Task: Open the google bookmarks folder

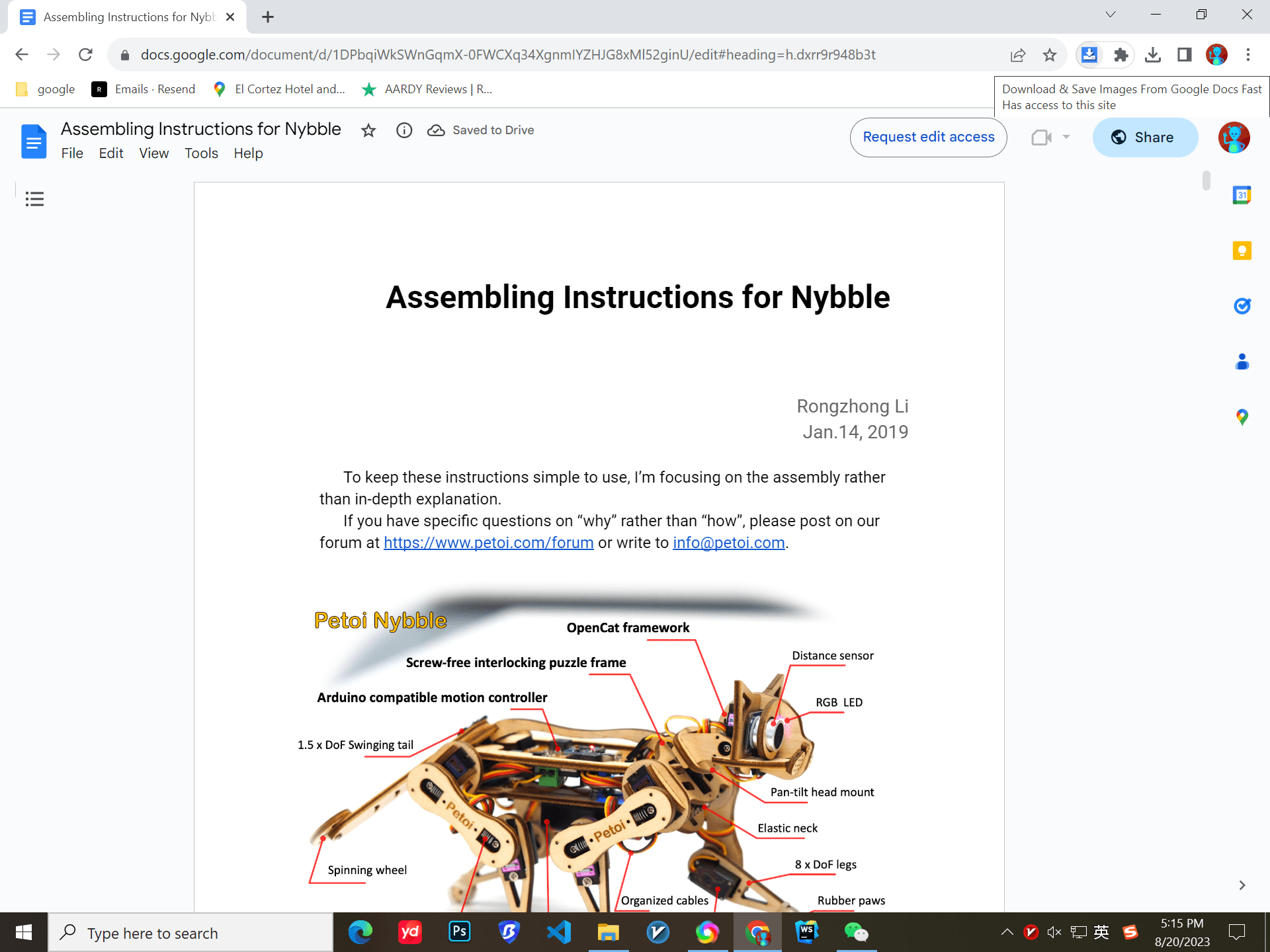Action: click(45, 89)
